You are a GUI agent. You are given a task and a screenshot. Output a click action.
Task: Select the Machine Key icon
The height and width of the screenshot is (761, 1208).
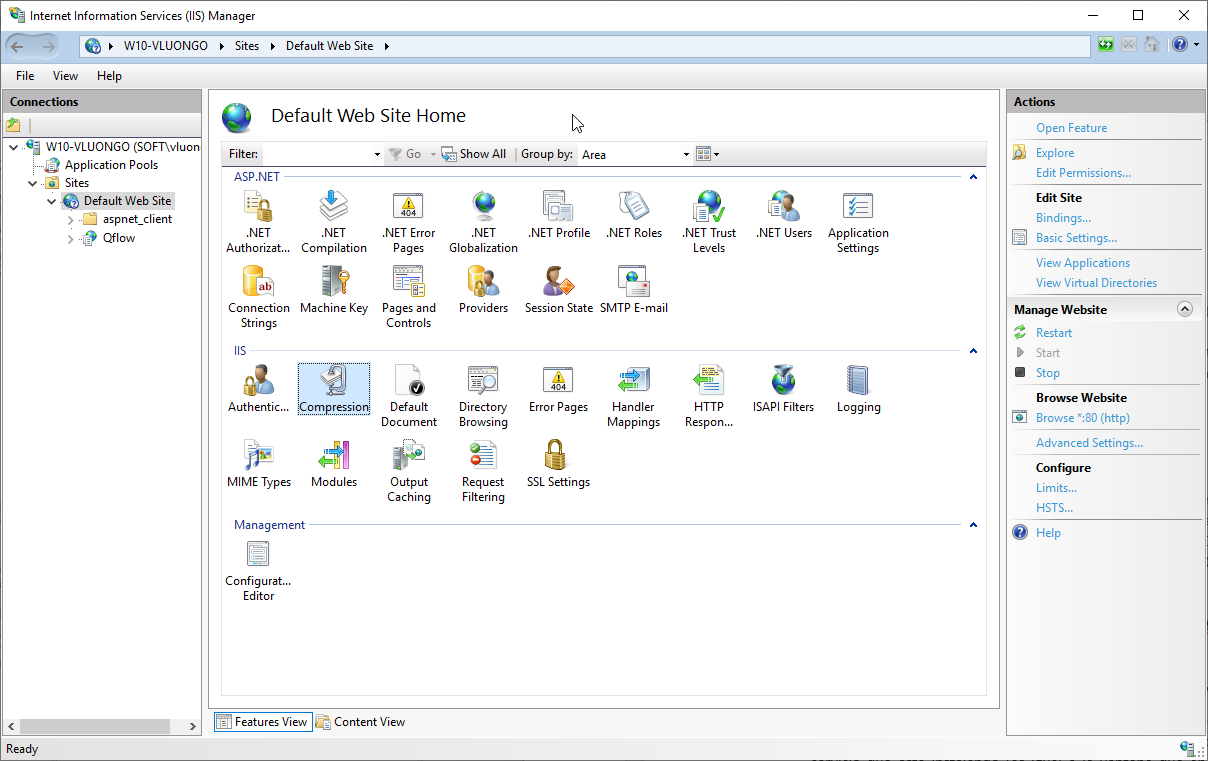334,290
